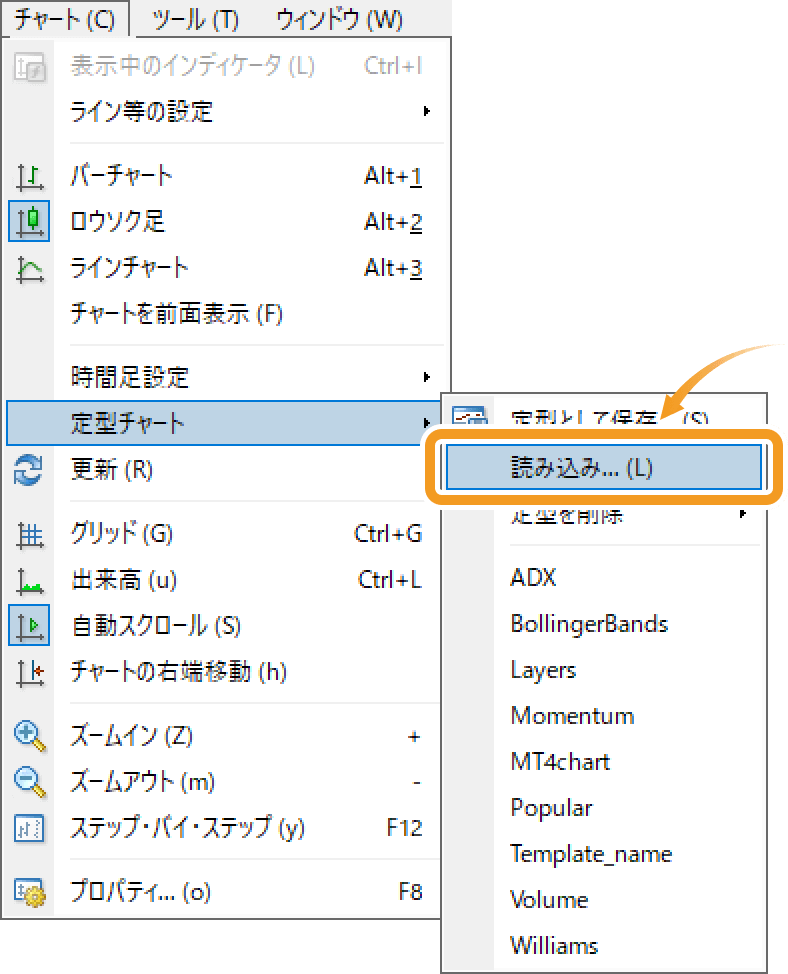Load the Volume template
This screenshot has width=788, height=974.
(x=604, y=900)
